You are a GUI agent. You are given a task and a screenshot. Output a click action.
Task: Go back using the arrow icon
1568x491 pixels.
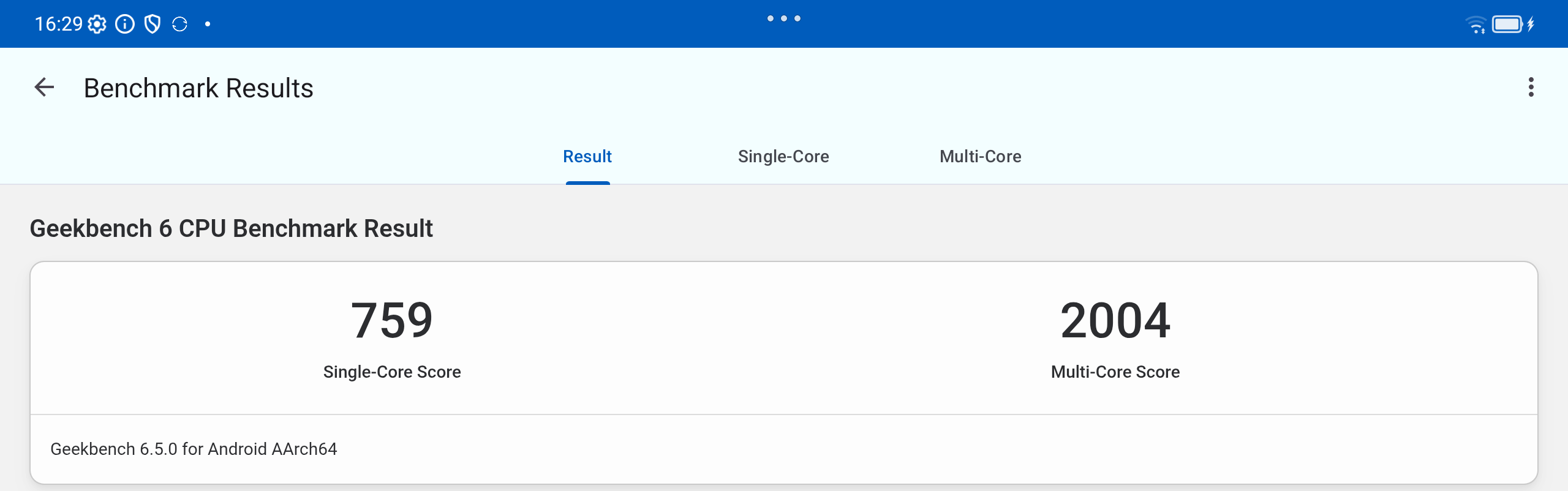44,88
